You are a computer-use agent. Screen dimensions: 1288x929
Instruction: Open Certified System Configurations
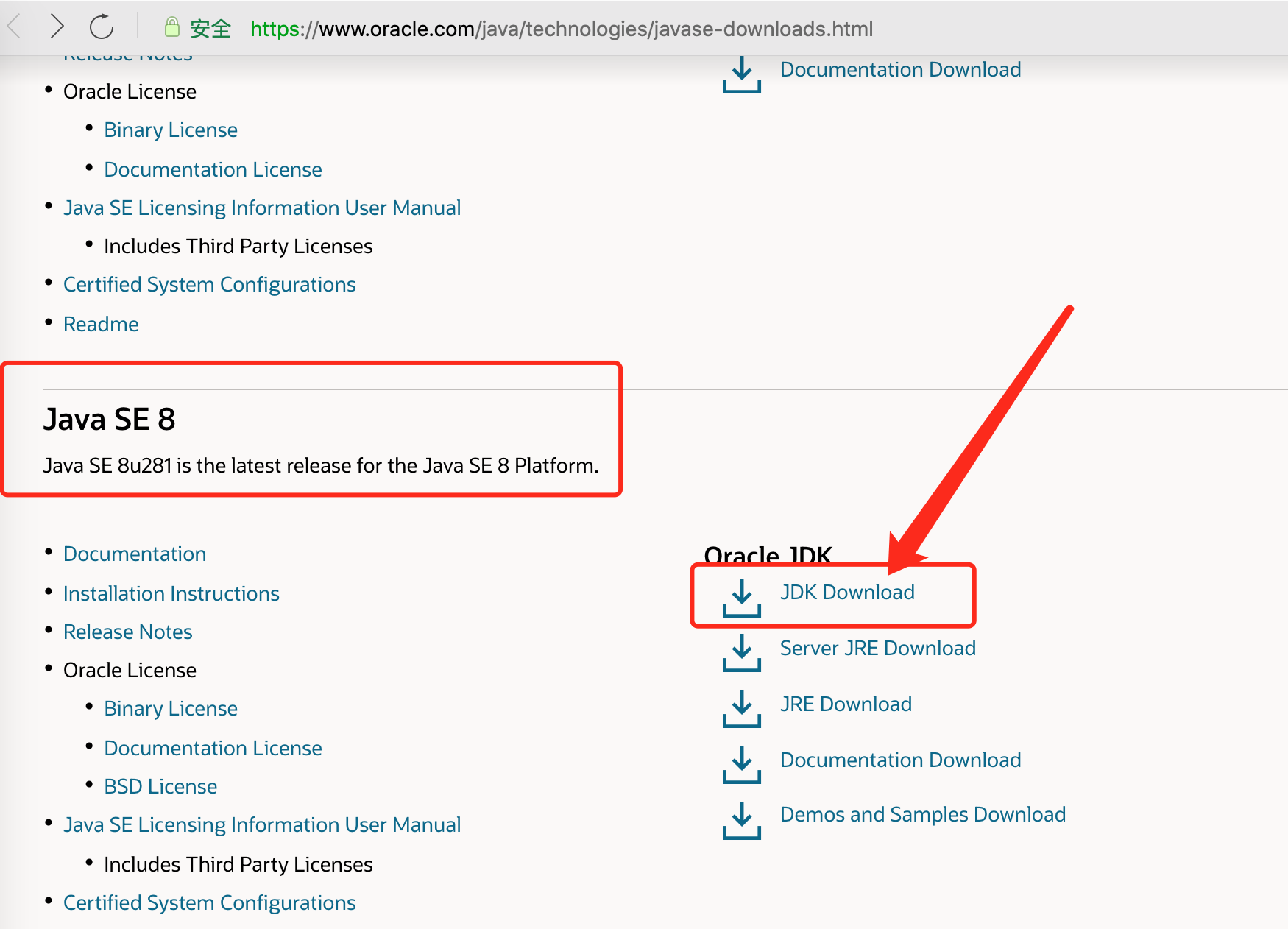coord(209,902)
